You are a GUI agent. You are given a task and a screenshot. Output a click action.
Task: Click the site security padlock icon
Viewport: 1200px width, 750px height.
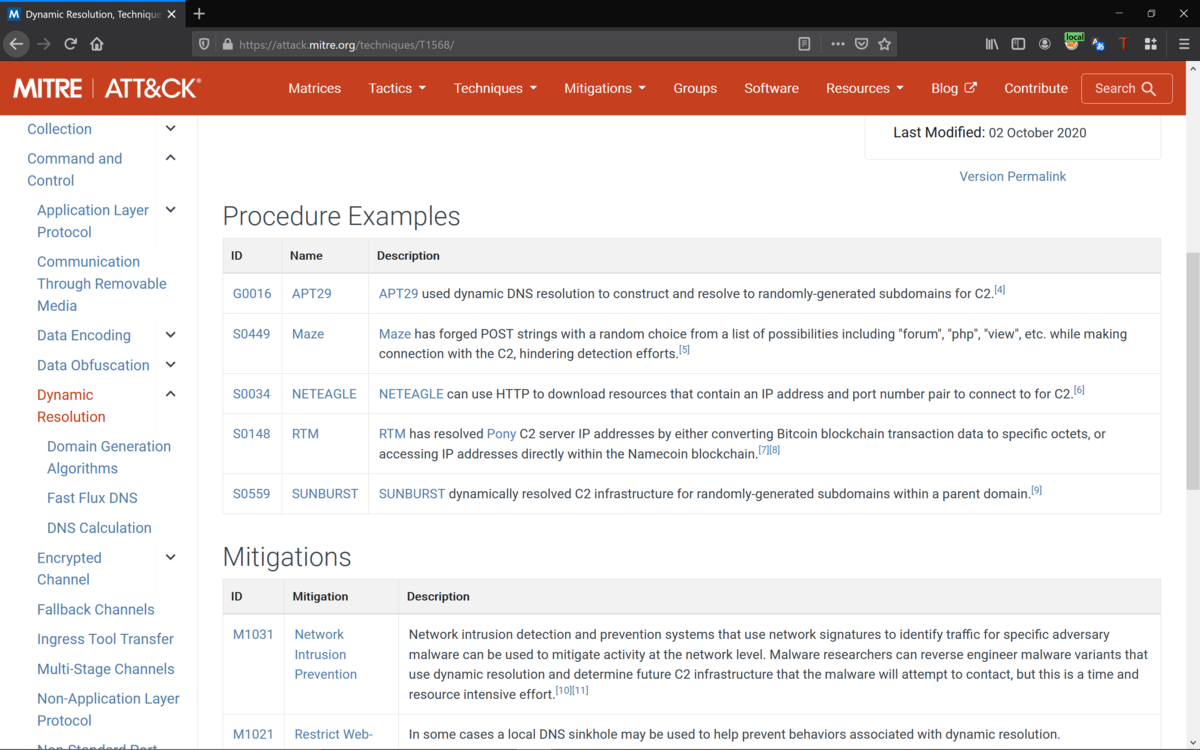click(227, 44)
